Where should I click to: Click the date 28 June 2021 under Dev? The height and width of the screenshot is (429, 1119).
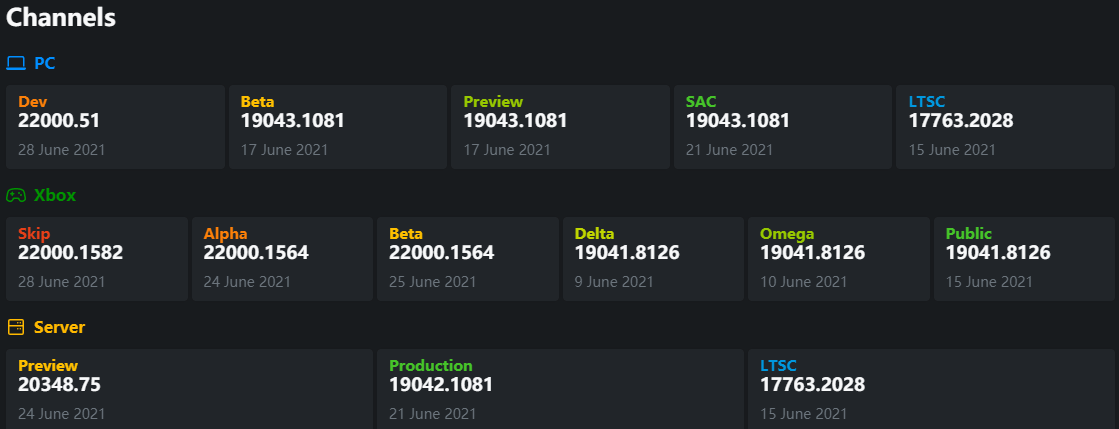pyautogui.click(x=61, y=150)
